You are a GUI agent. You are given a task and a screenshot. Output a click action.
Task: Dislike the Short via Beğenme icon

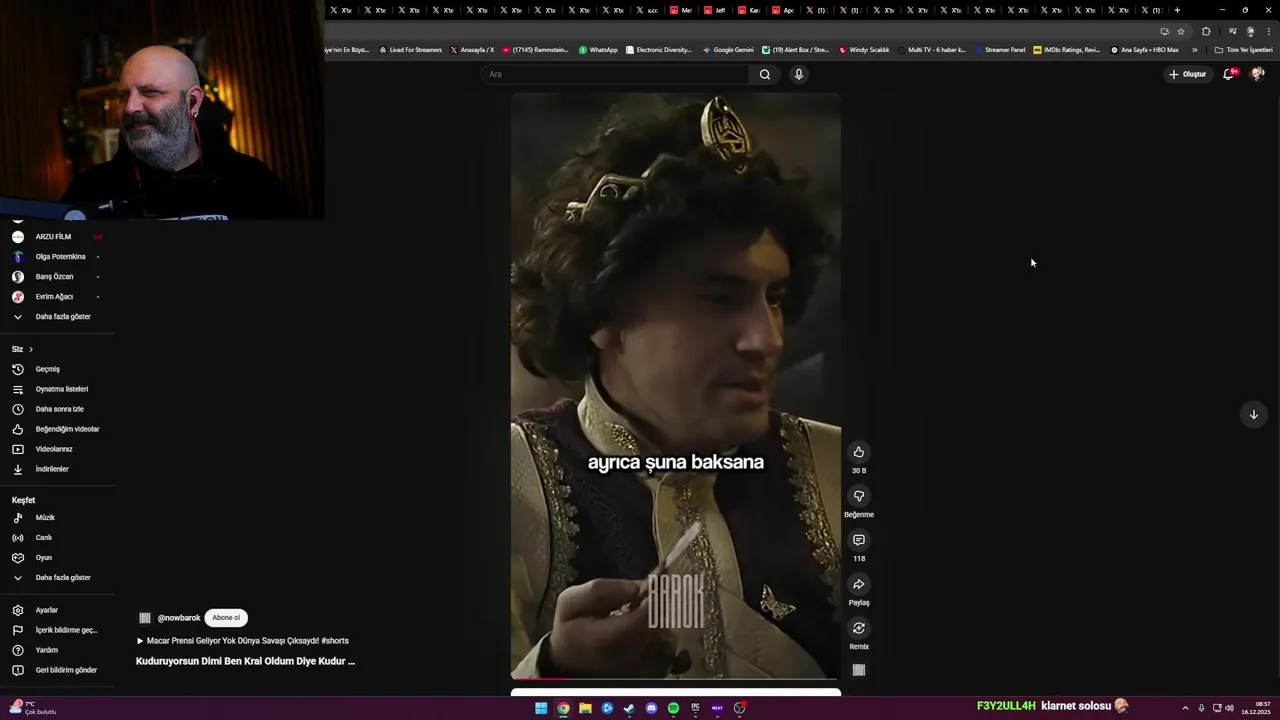tap(858, 496)
